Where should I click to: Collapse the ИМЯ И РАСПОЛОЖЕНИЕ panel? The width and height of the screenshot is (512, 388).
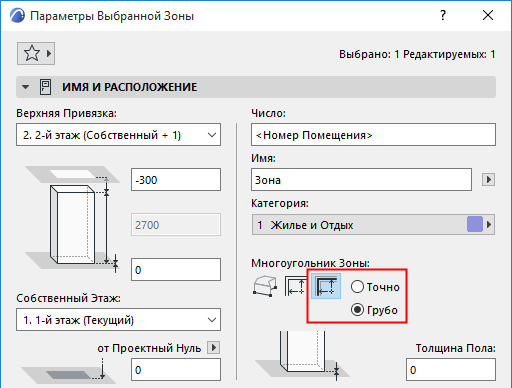[x=25, y=87]
